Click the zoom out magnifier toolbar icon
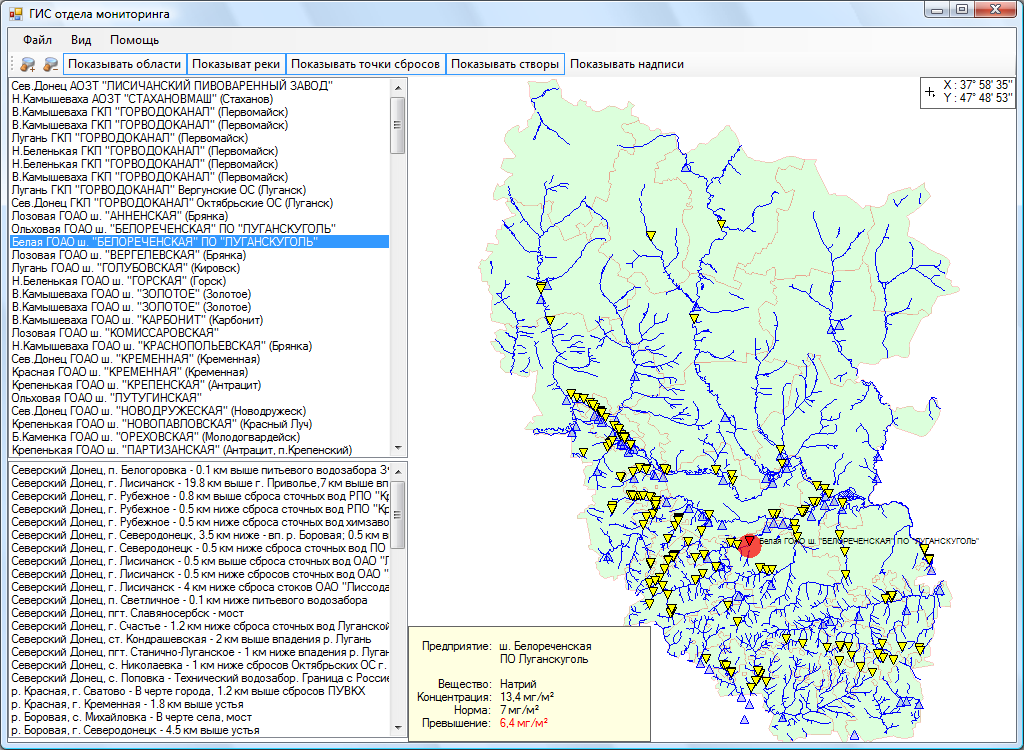 point(50,64)
